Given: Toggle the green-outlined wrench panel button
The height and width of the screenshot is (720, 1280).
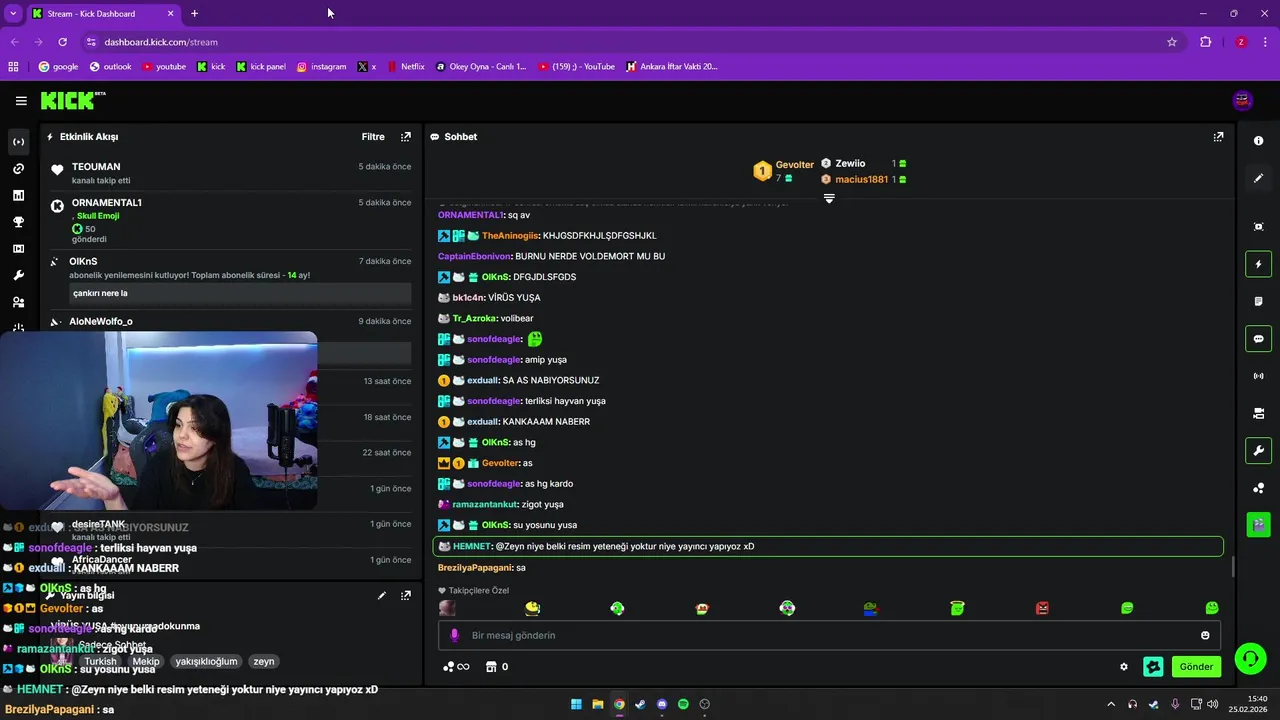Looking at the screenshot, I should 1258,451.
